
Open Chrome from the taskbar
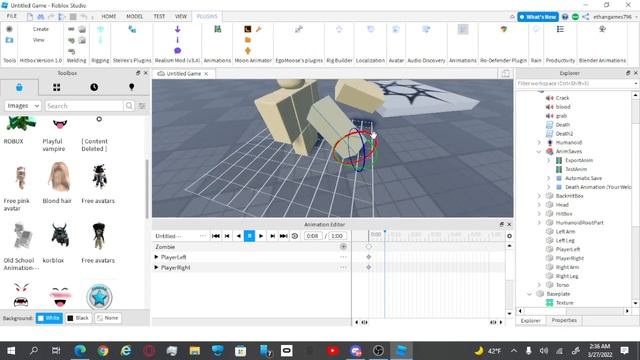(x=103, y=351)
